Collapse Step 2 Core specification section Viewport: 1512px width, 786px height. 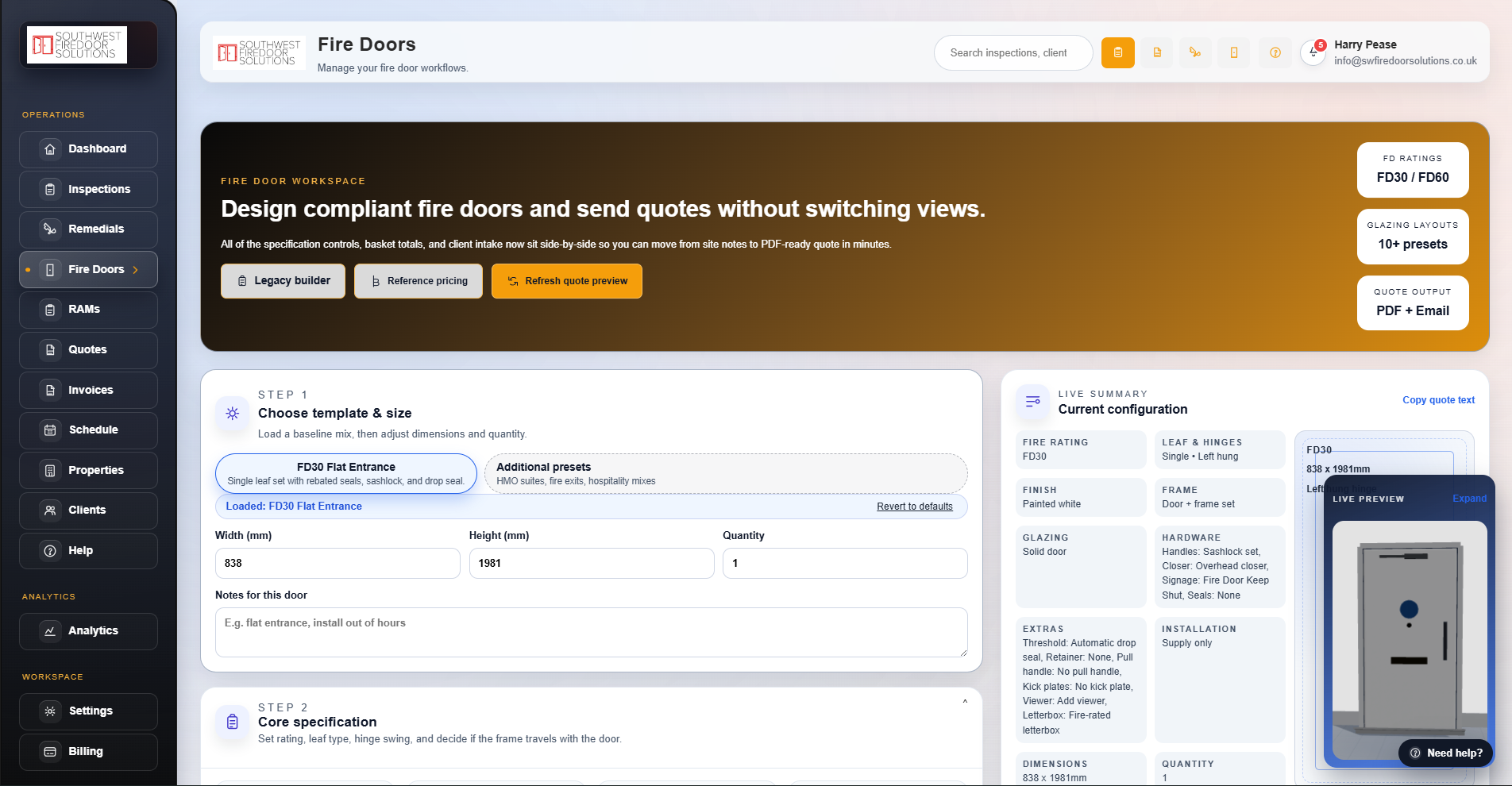click(x=965, y=702)
